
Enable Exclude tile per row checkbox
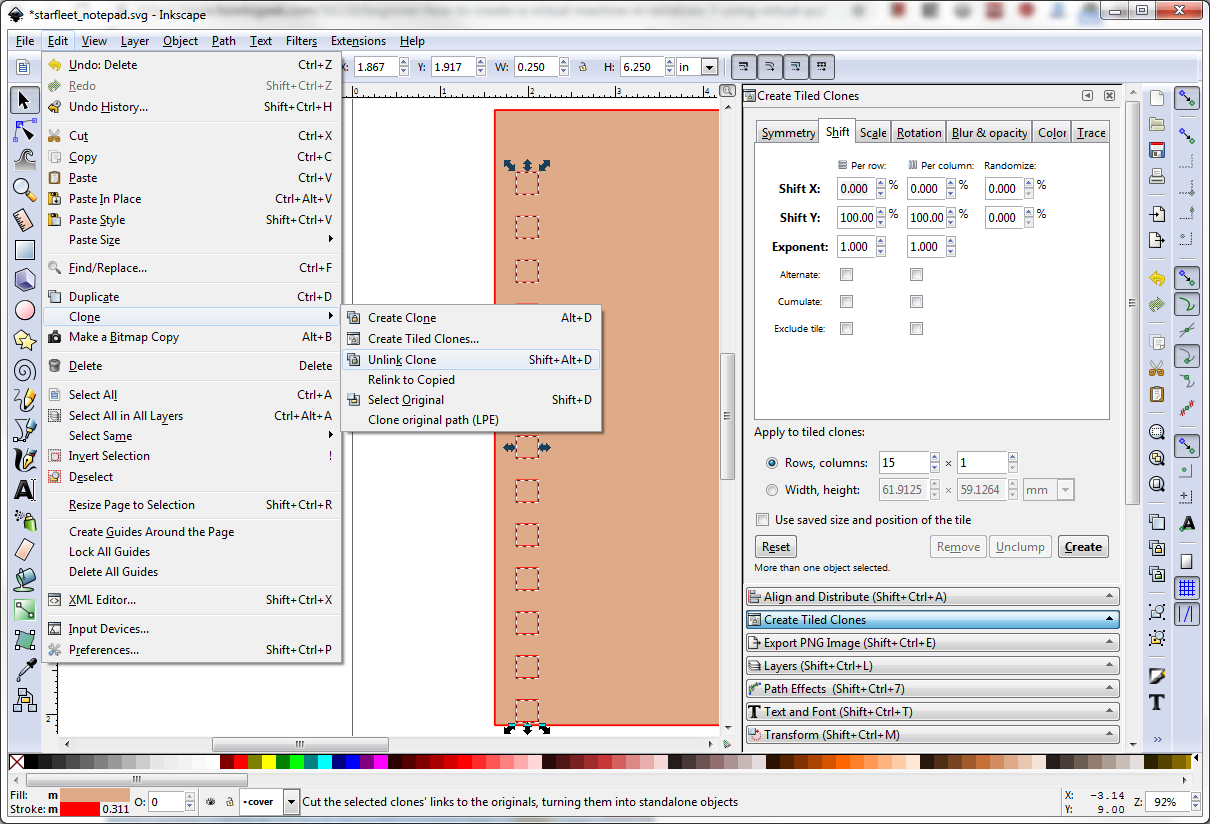pyautogui.click(x=846, y=328)
